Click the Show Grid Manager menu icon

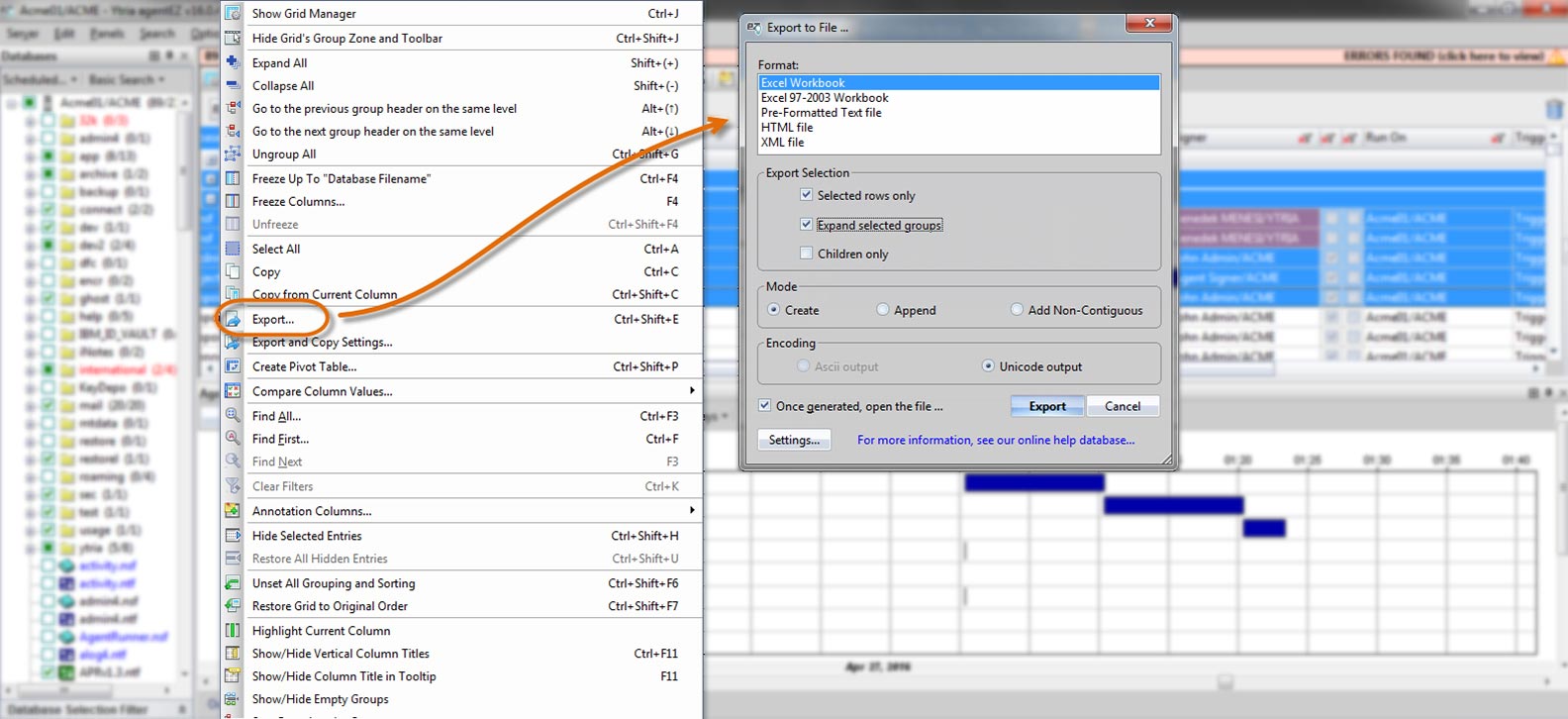pyautogui.click(x=233, y=13)
